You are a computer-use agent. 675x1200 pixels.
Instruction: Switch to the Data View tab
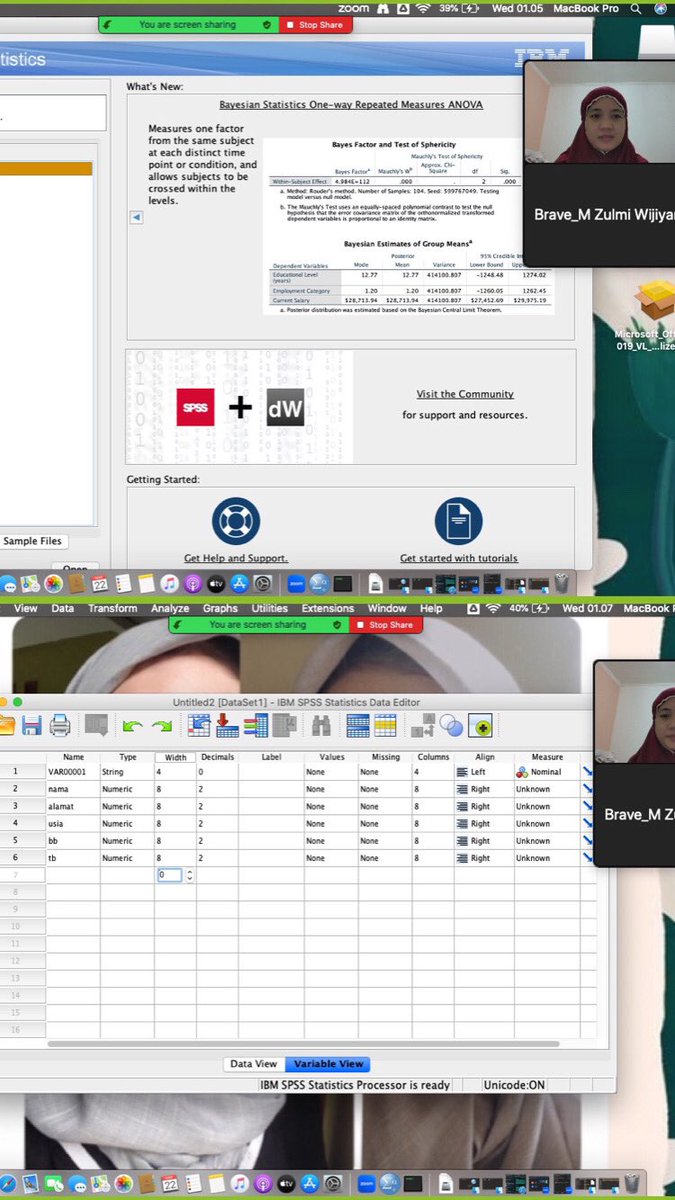click(x=254, y=1064)
